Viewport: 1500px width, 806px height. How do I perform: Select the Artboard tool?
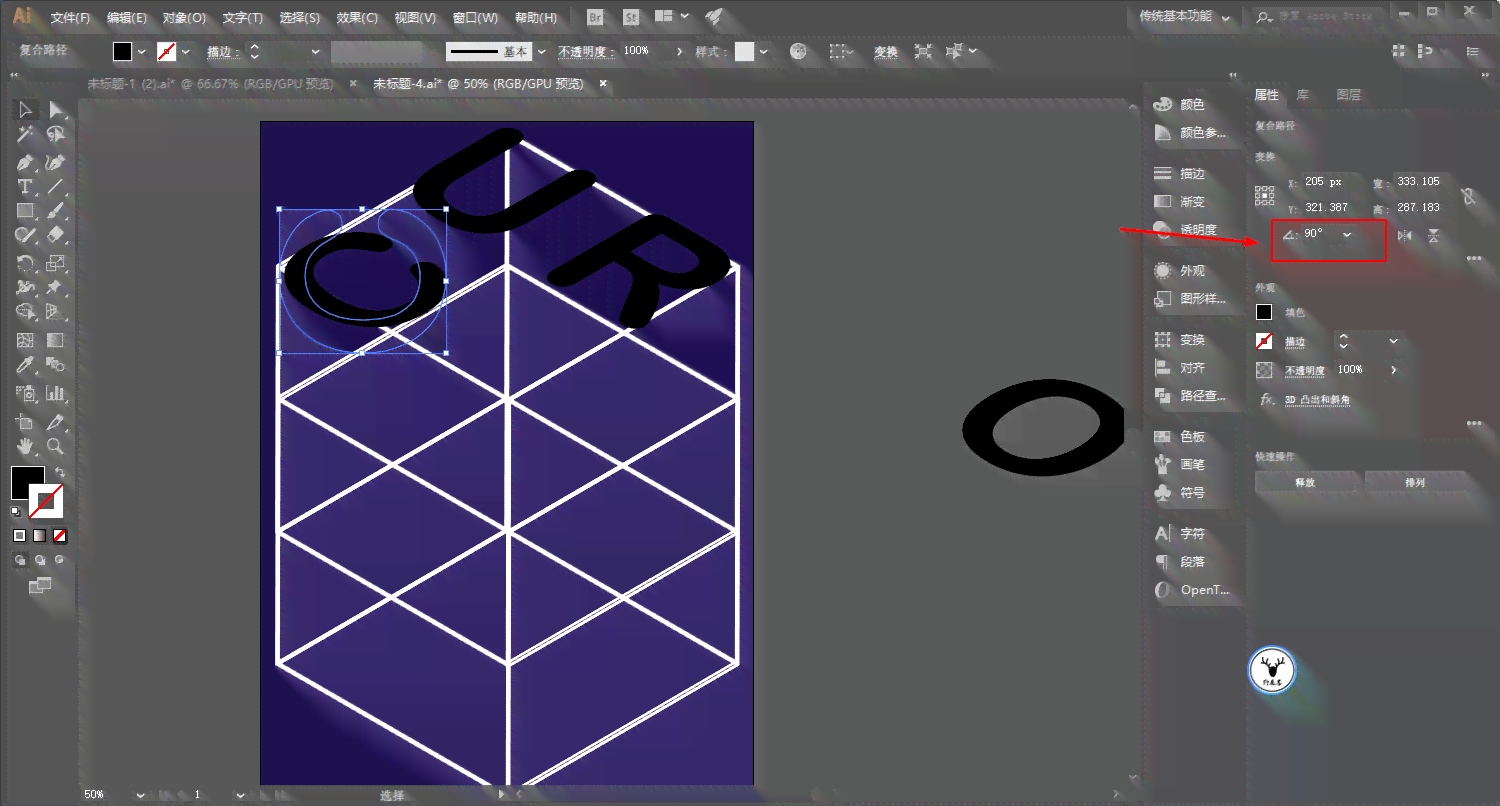[26, 421]
